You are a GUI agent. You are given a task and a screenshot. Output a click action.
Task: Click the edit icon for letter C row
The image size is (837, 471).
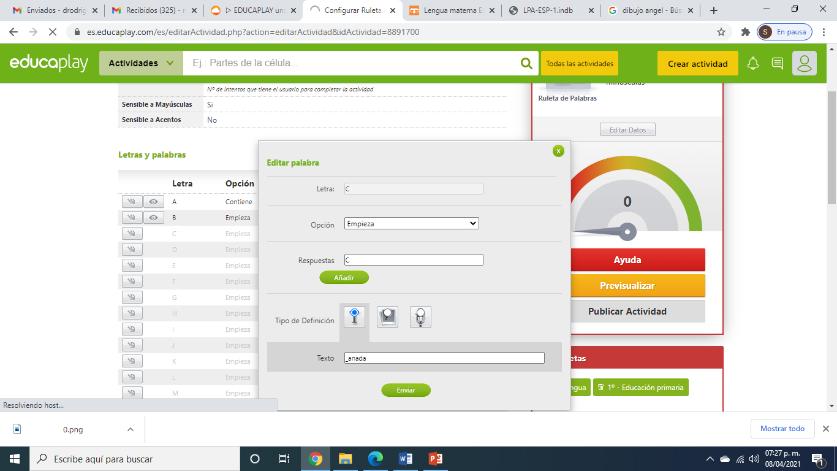tap(132, 234)
